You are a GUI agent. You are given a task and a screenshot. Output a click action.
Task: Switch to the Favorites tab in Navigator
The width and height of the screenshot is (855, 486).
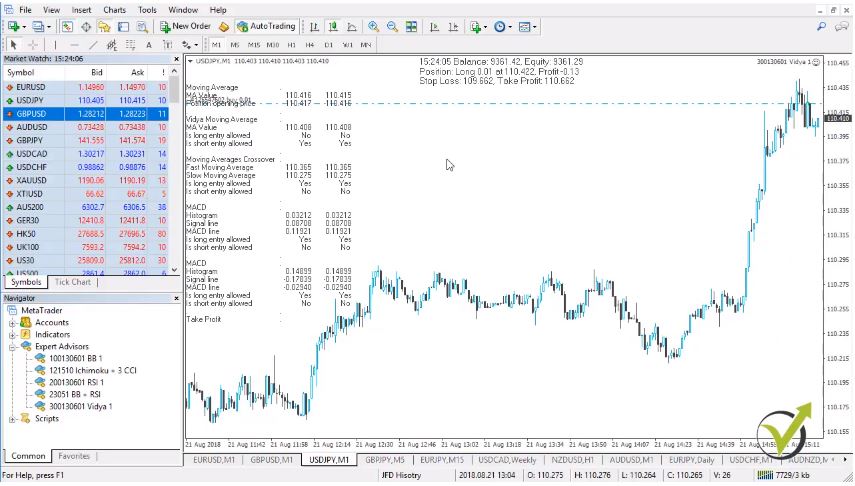[x=74, y=456]
